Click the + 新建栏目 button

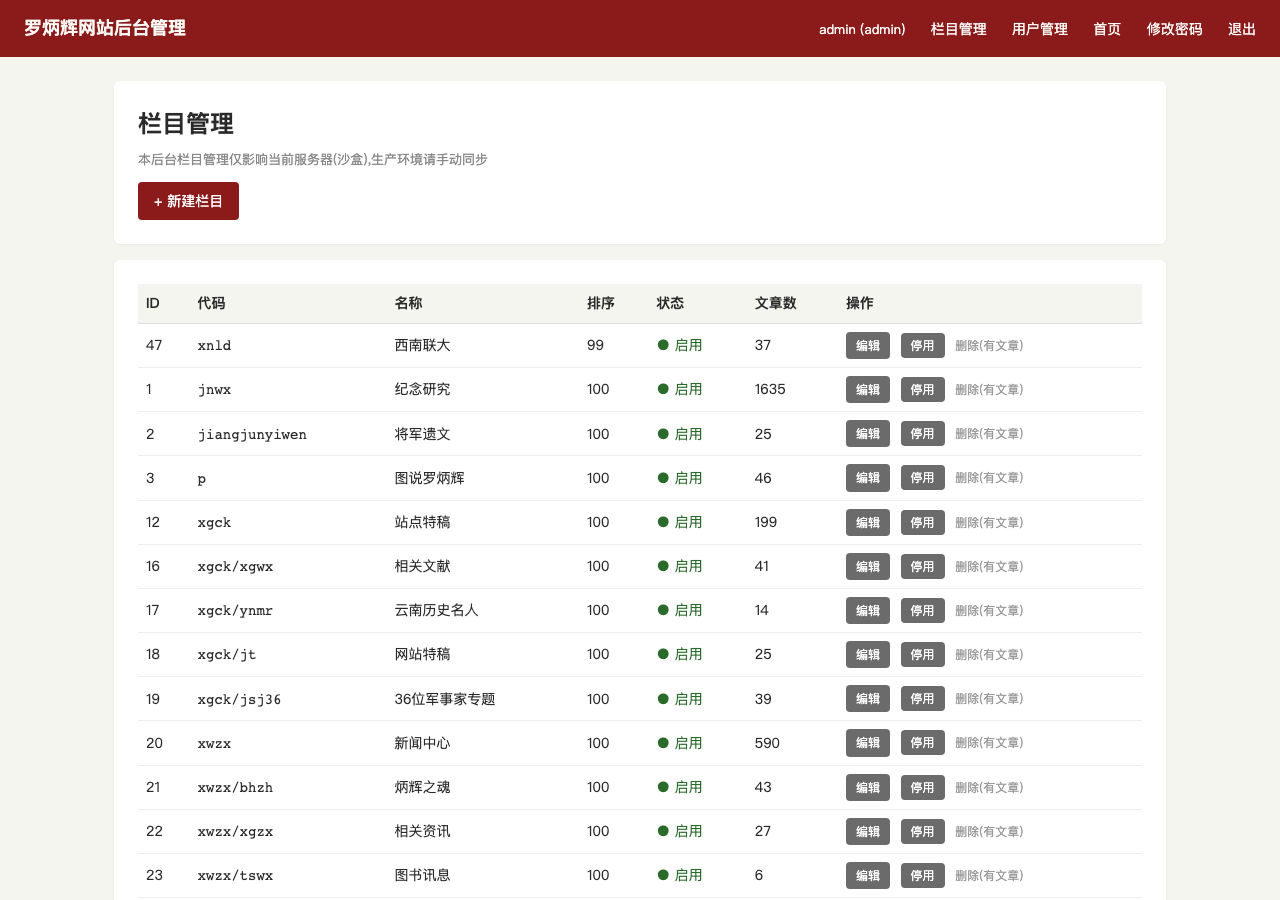click(188, 201)
